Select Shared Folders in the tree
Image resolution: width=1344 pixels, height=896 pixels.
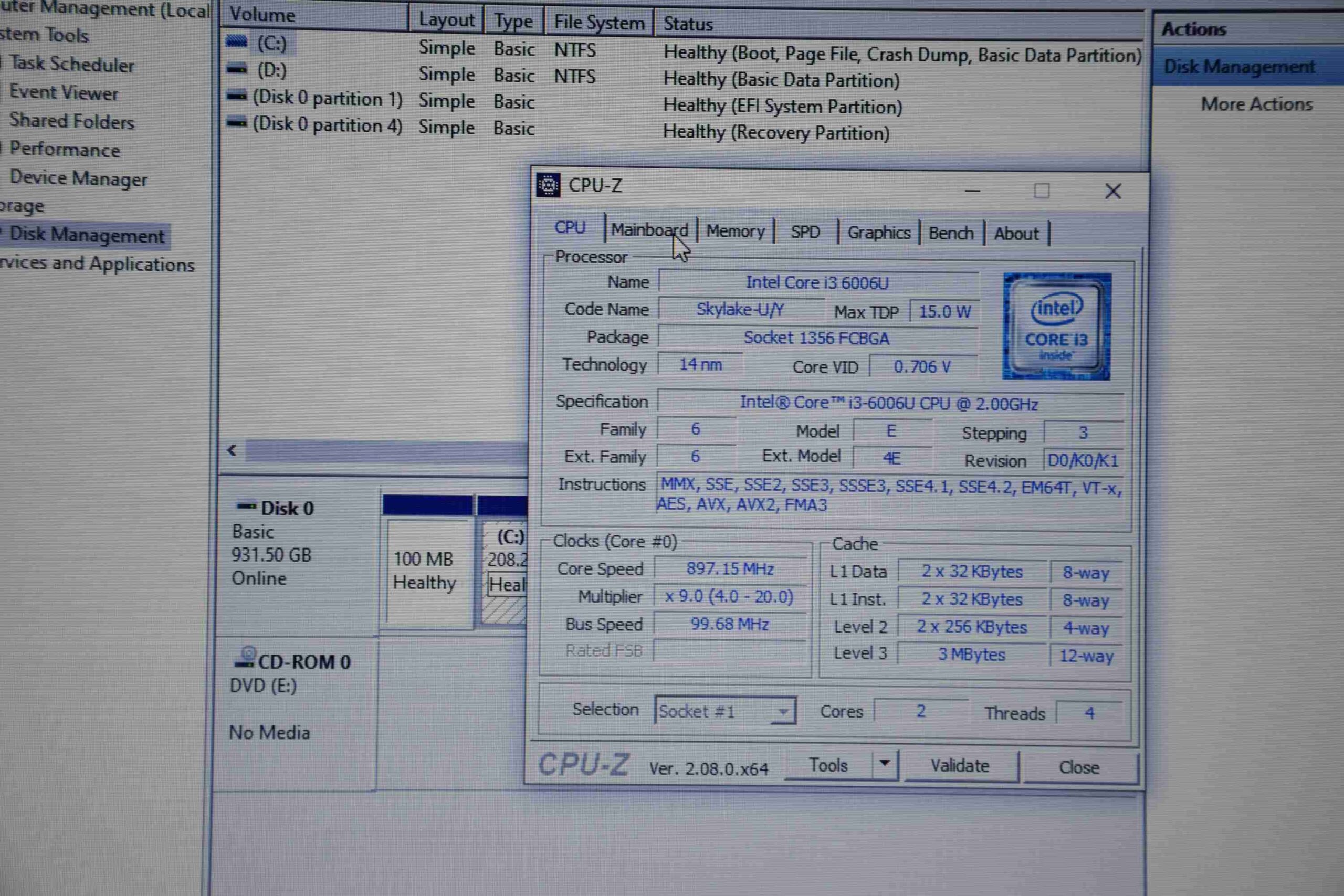click(x=71, y=121)
